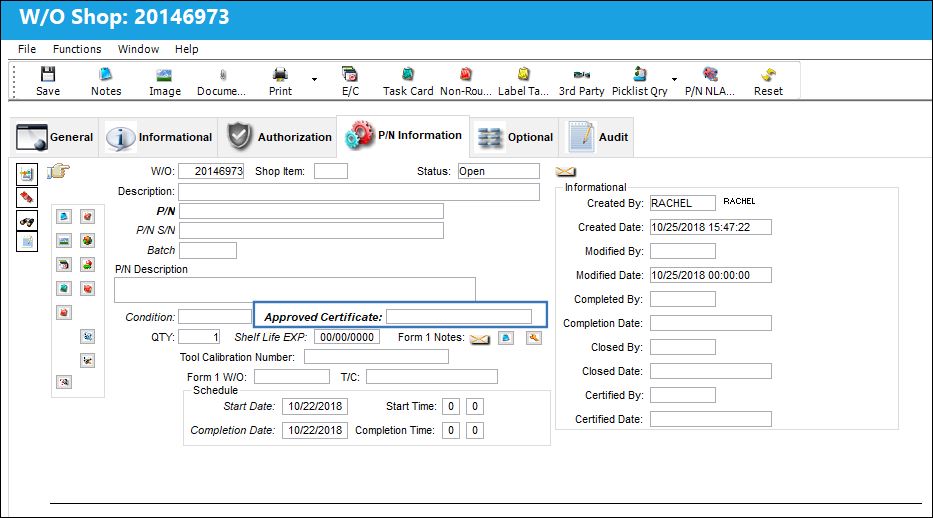This screenshot has width=933, height=518.
Task: Click the envelope icon next to Status
Action: pyautogui.click(x=565, y=171)
